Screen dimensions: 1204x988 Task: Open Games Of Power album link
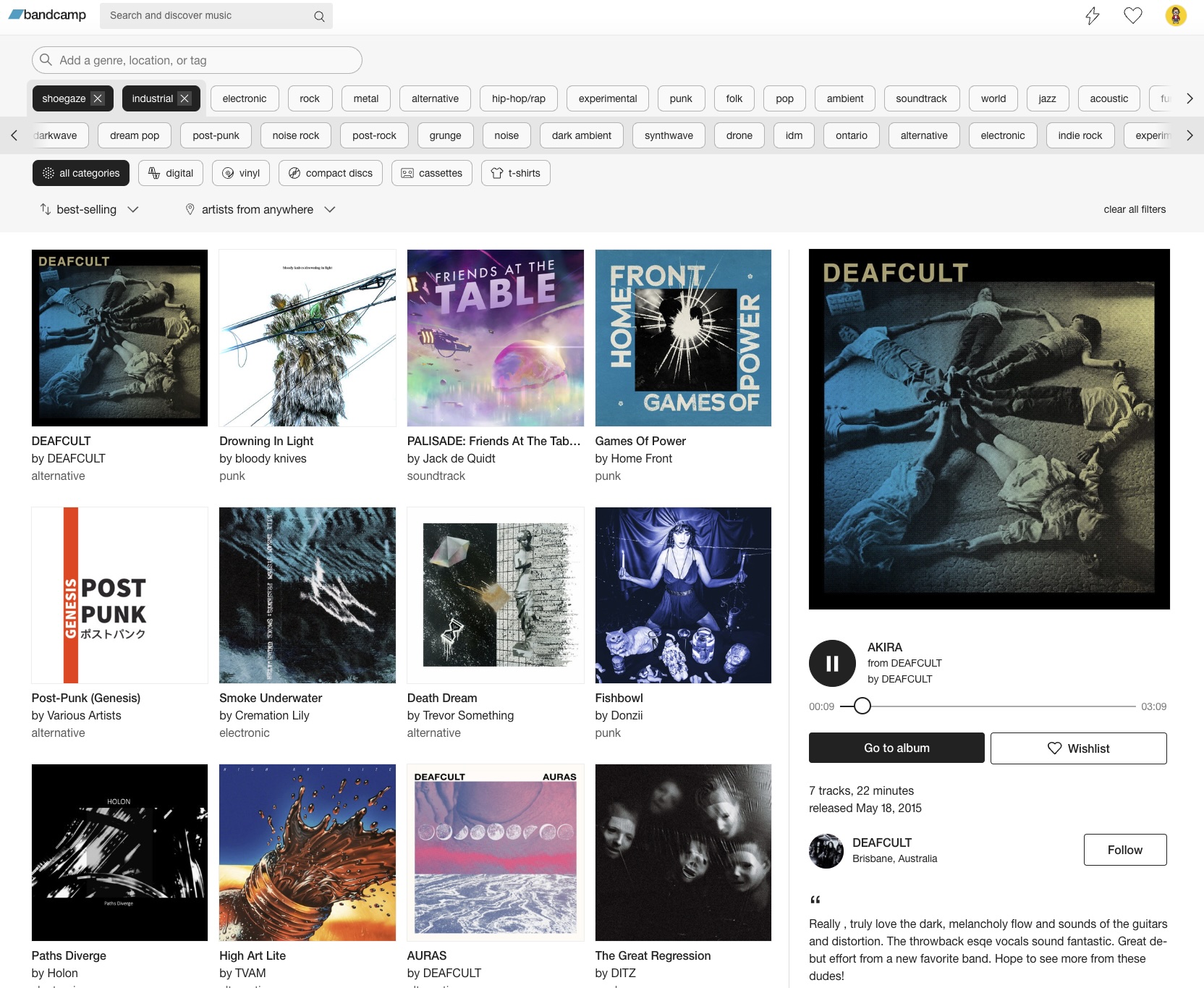point(640,441)
